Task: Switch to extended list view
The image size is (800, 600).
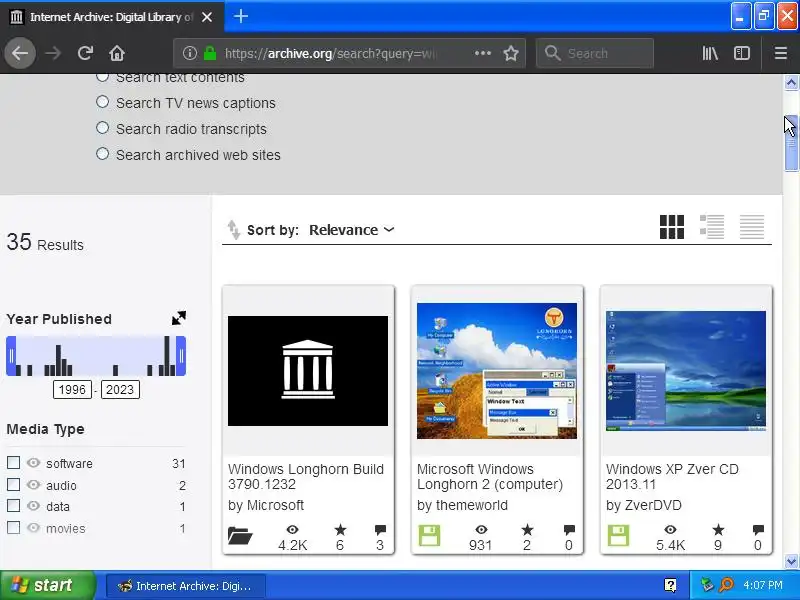Action: (x=712, y=227)
